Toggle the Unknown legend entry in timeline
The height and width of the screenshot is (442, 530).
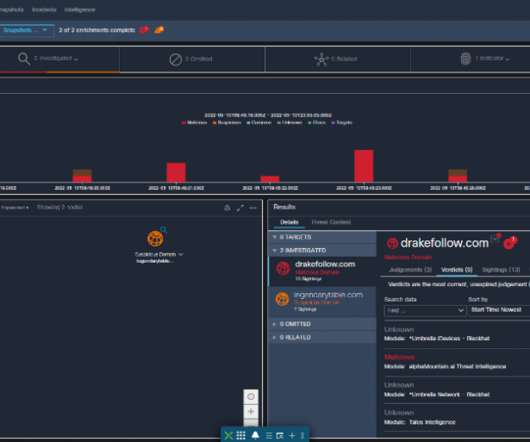[x=289, y=123]
